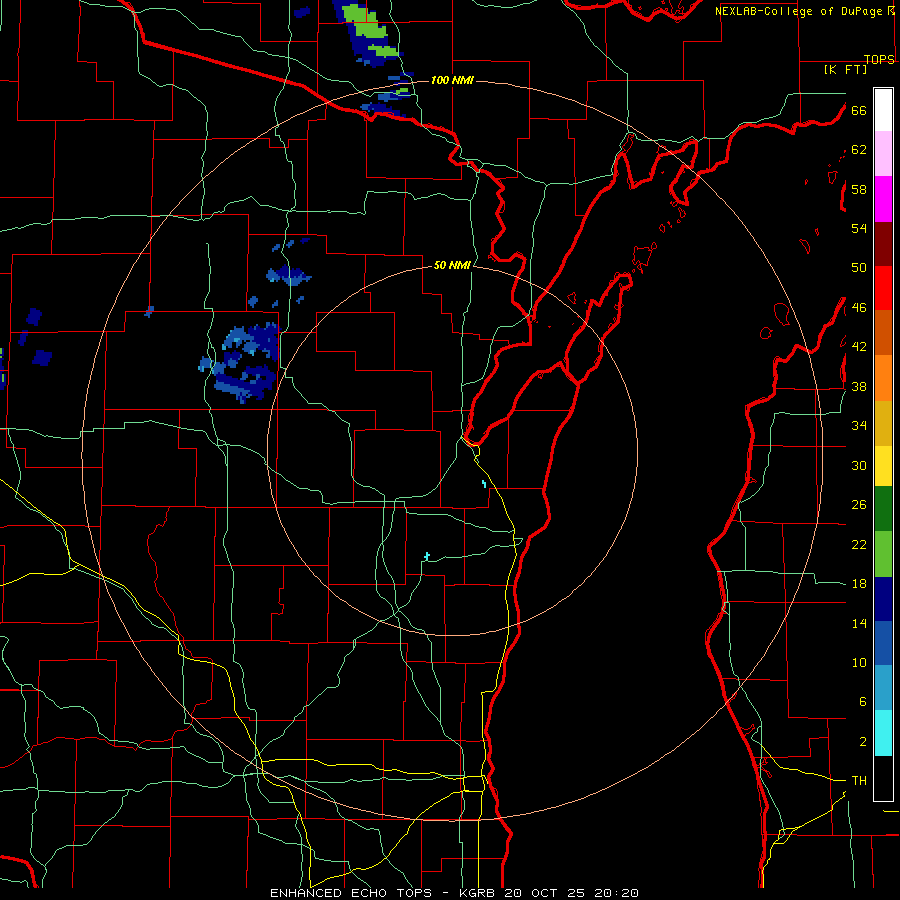Click the 46 legend value
Screen dimensions: 900x900
(x=859, y=308)
